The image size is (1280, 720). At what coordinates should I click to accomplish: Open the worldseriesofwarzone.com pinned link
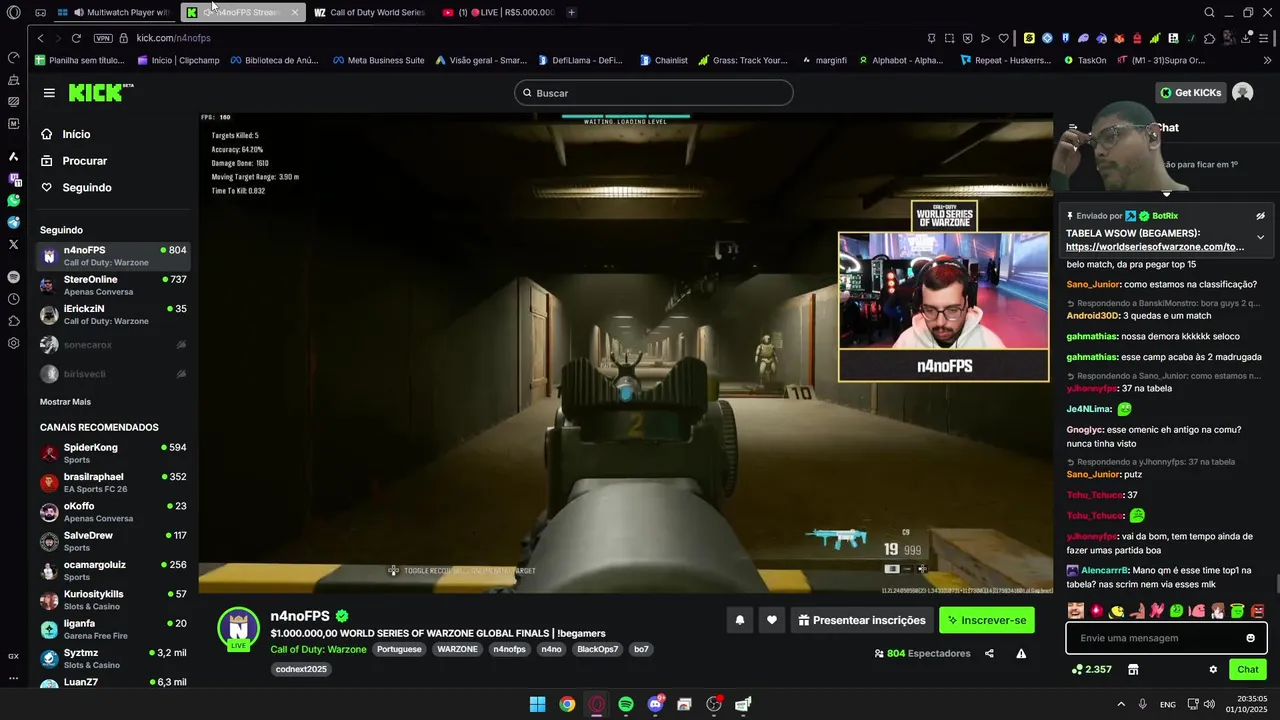pyautogui.click(x=1155, y=247)
